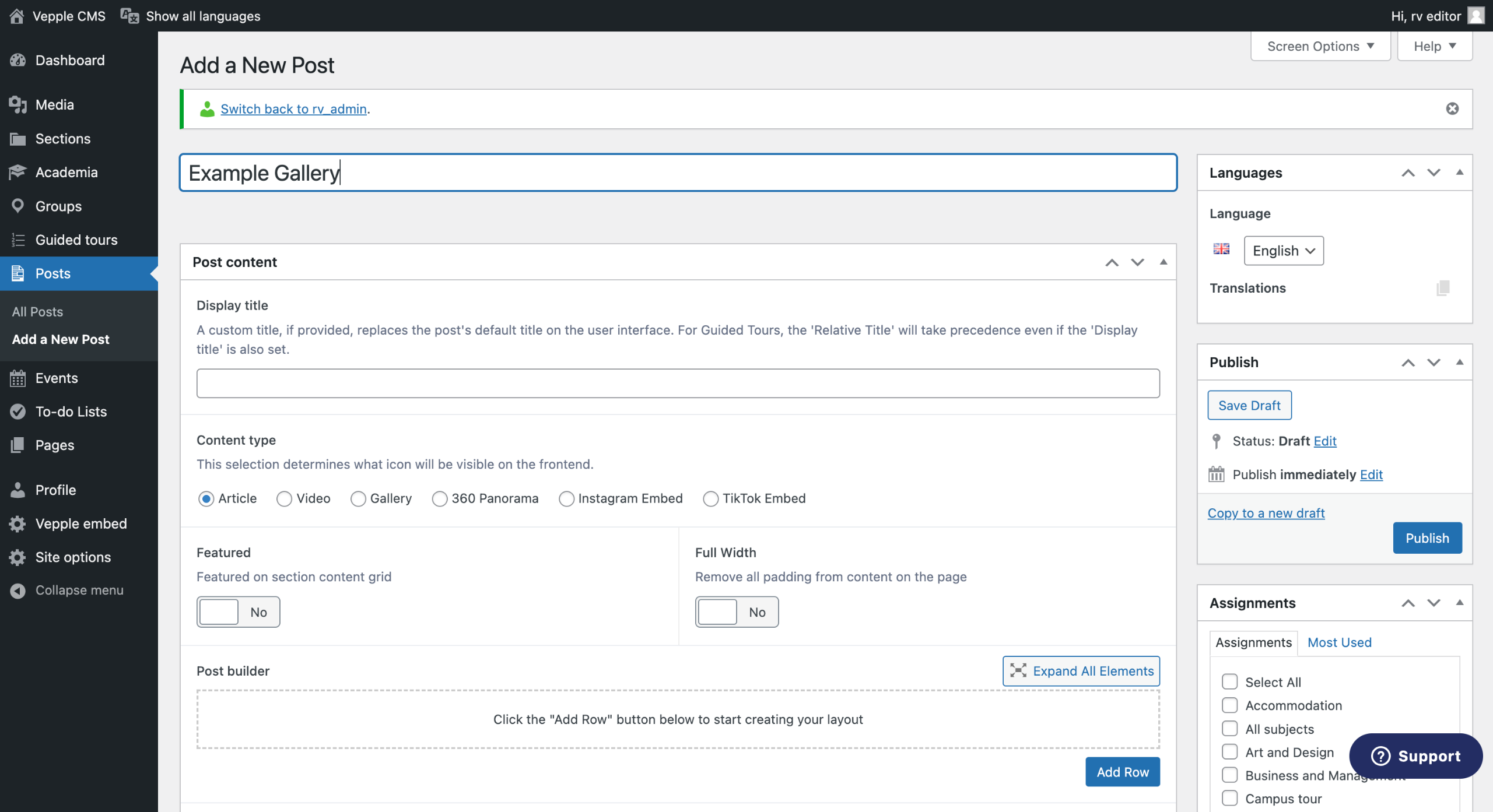
Task: Click the Add Row button
Action: point(1122,772)
